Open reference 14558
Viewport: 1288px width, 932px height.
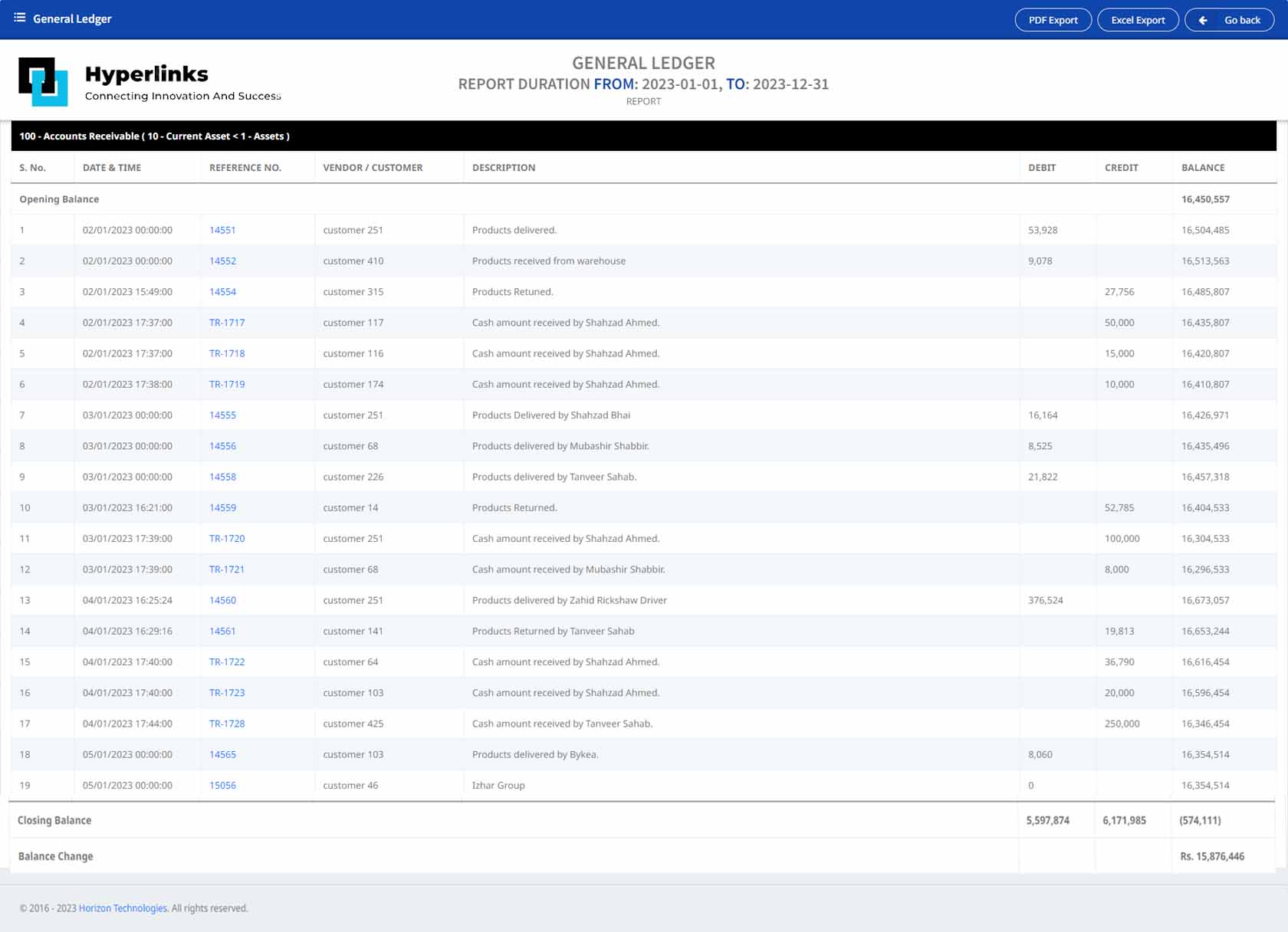(222, 477)
